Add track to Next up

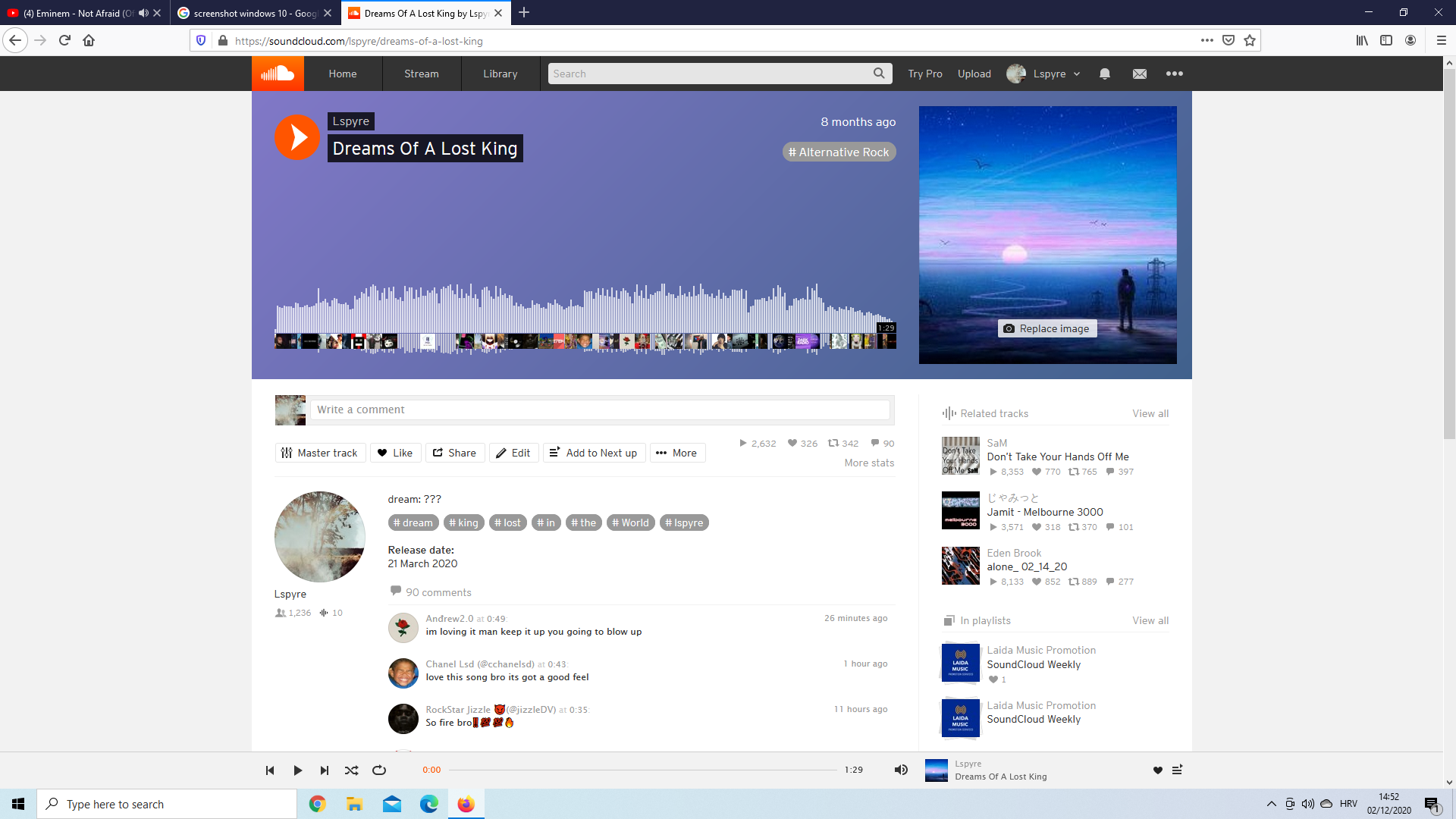tap(594, 453)
